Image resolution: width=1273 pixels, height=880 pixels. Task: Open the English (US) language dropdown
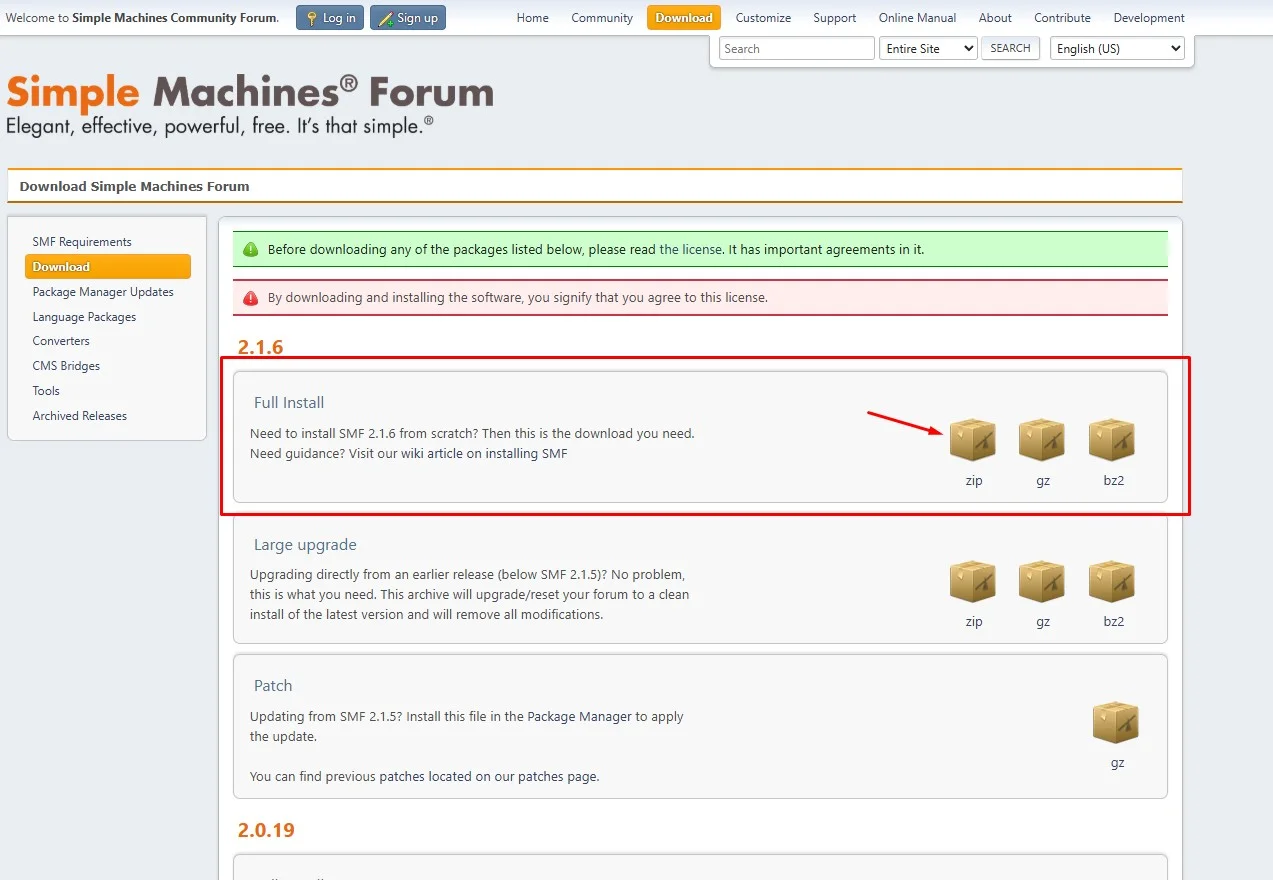(1117, 48)
